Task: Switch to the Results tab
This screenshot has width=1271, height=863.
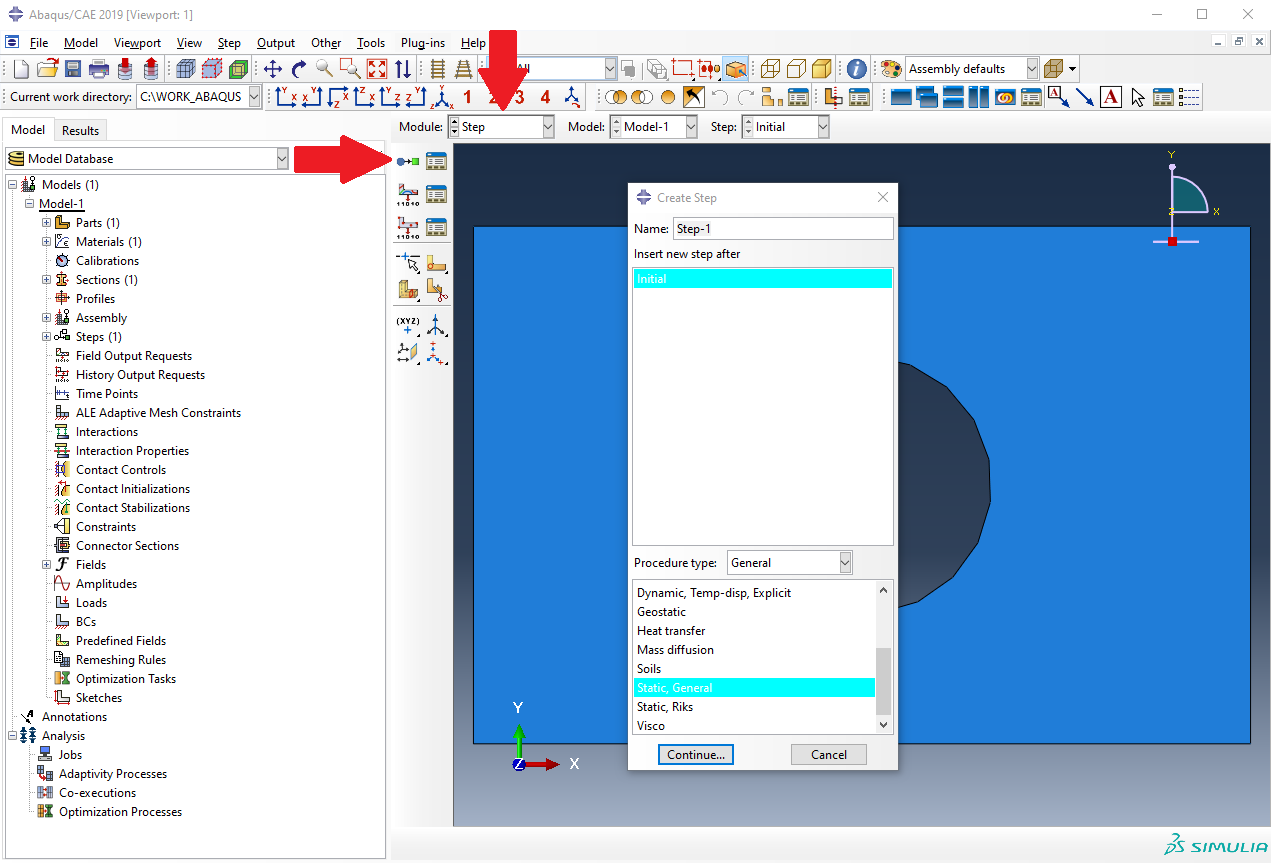Action: (x=80, y=130)
